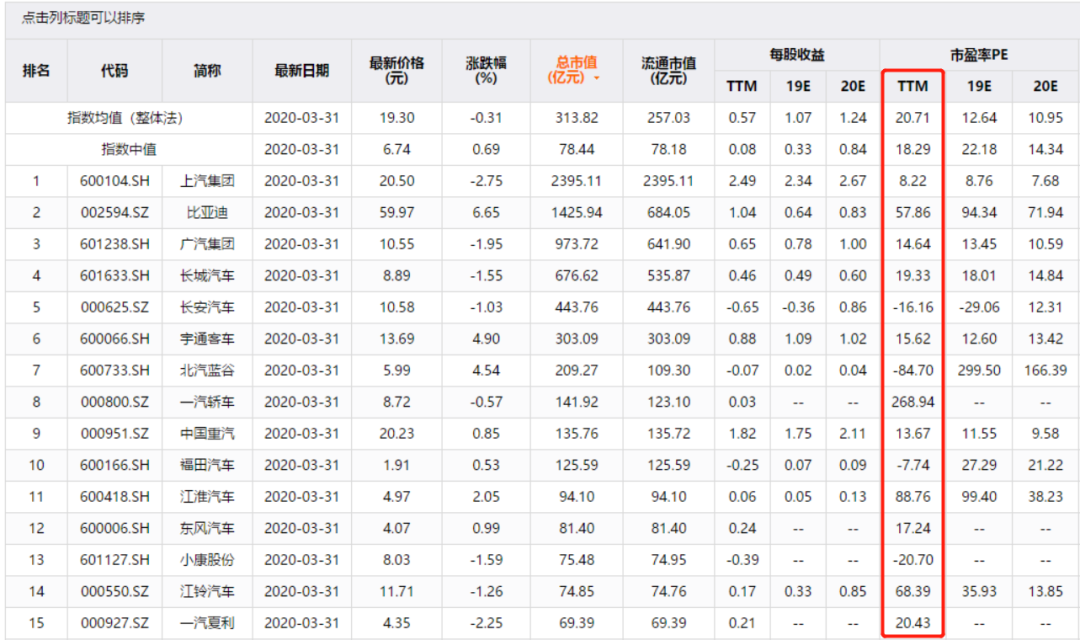Image resolution: width=1080 pixels, height=640 pixels.
Task: Sort by 最新价格(元) column header
Action: click(397, 70)
